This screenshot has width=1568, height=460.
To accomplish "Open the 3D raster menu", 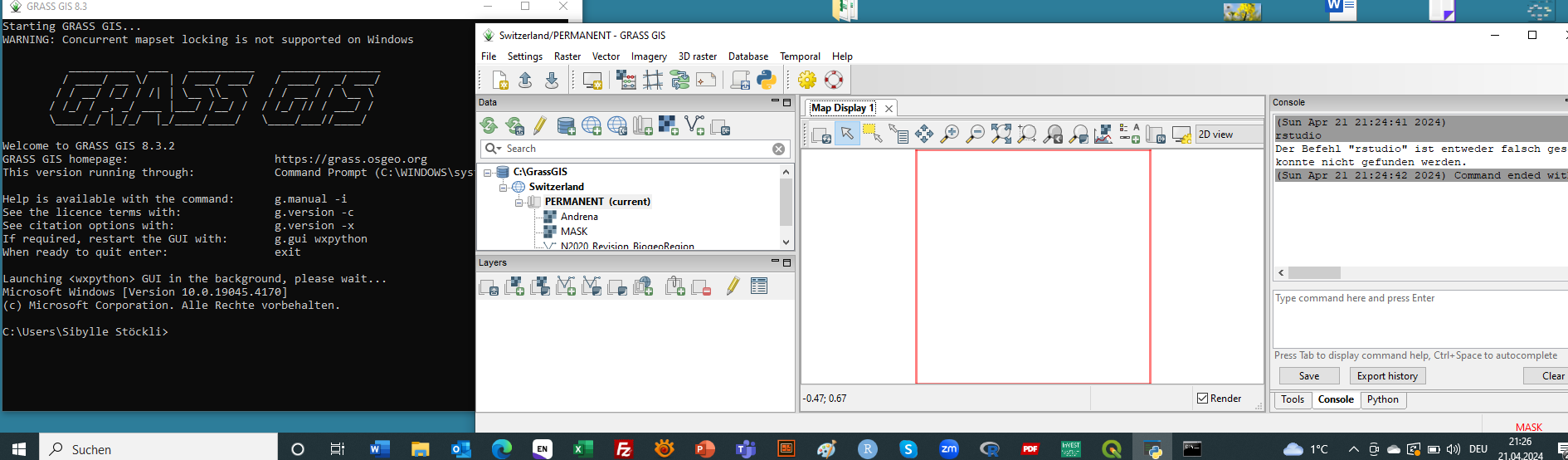I will pyautogui.click(x=698, y=56).
